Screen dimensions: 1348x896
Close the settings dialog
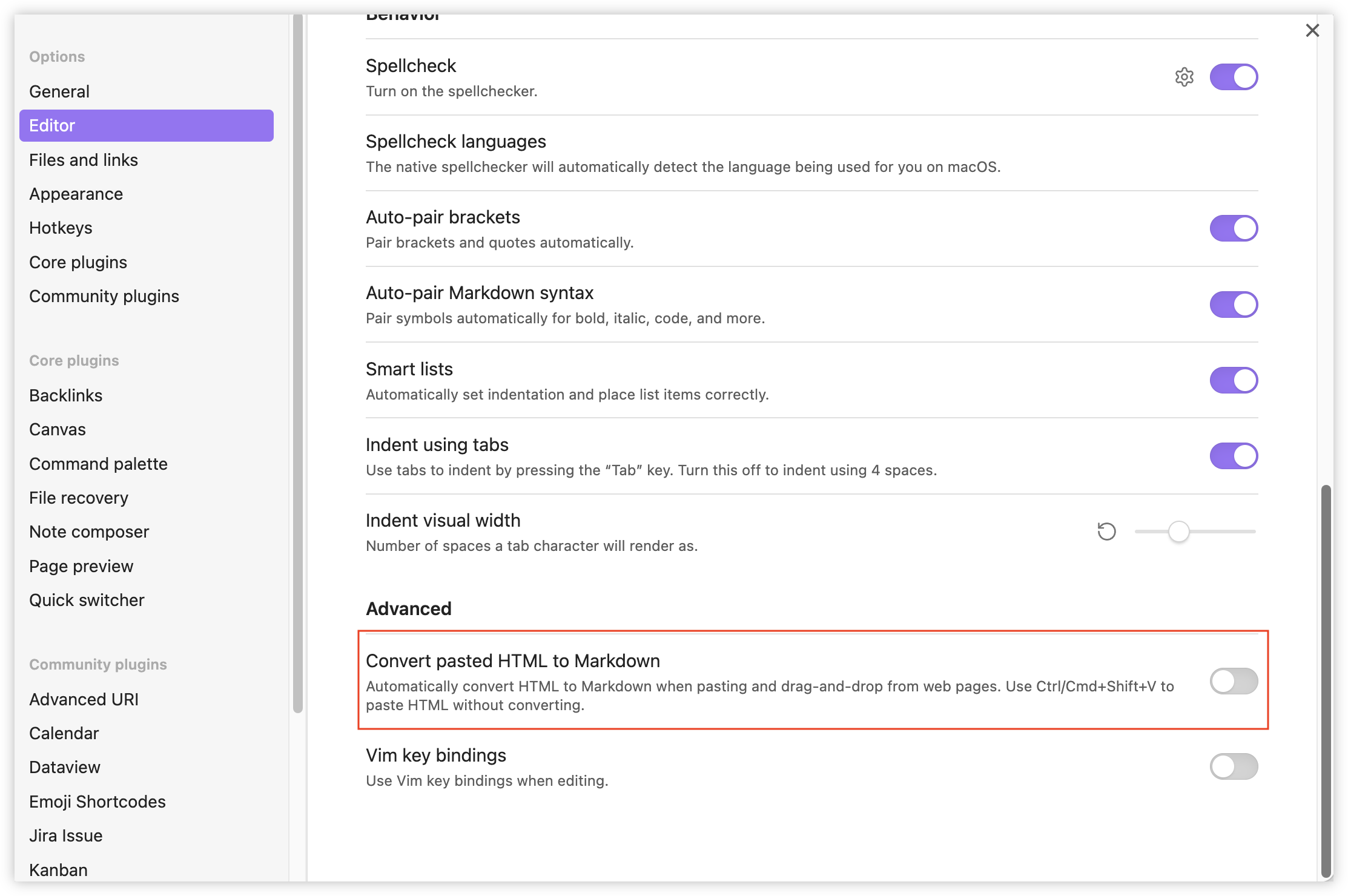coord(1312,30)
